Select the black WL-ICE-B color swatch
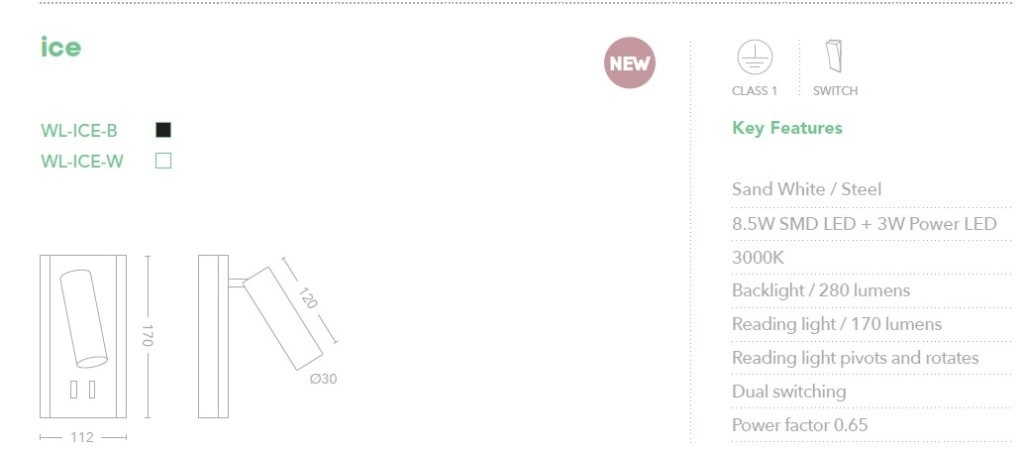1024x453 pixels. tap(163, 130)
